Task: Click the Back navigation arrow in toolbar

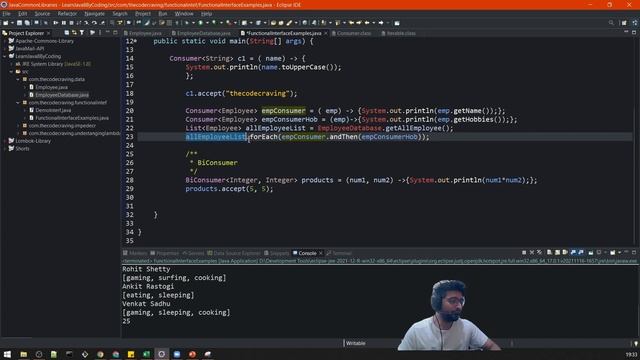Action: 367,23
